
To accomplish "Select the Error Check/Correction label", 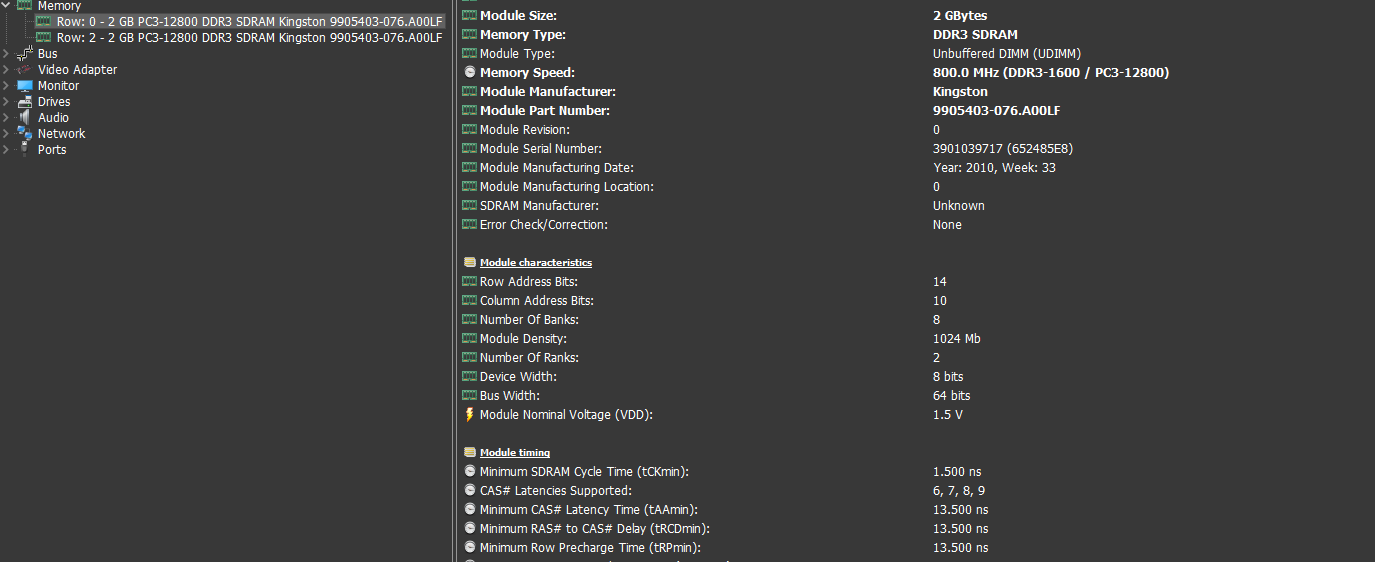I will coord(544,225).
